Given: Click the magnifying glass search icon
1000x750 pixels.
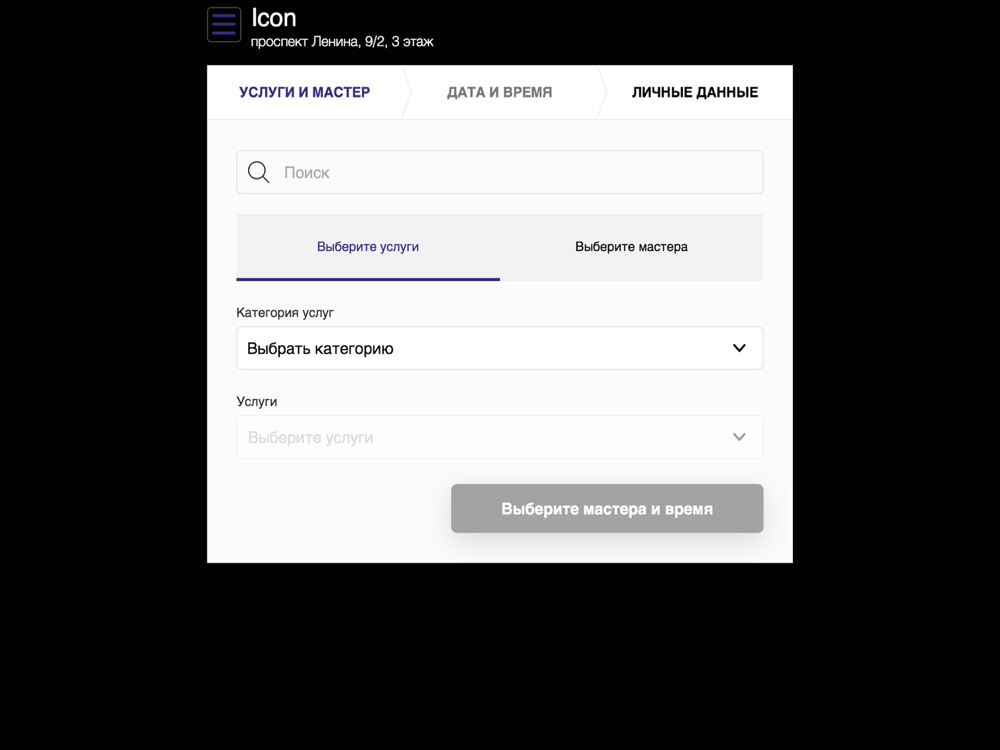Looking at the screenshot, I should 258,172.
